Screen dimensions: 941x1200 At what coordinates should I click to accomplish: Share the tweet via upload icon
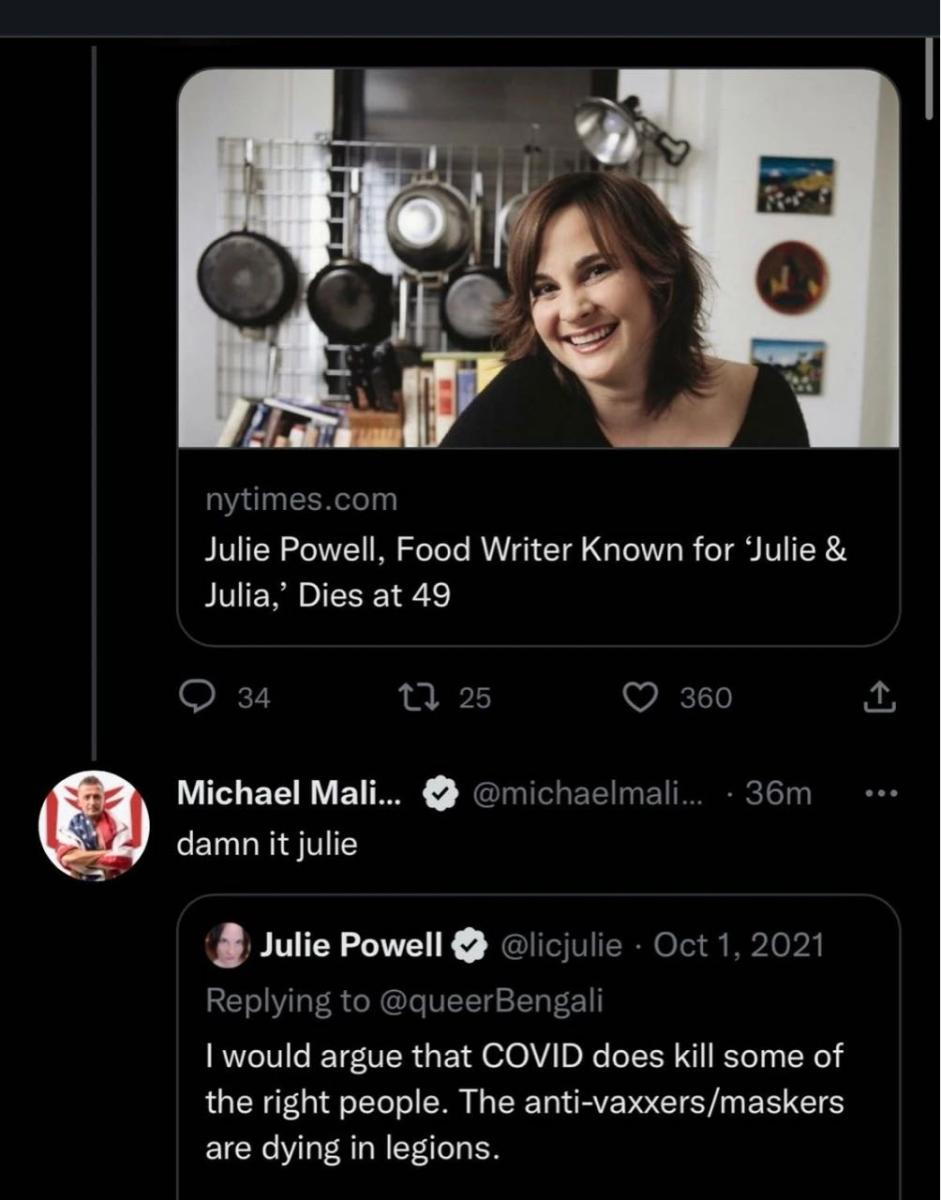pyautogui.click(x=881, y=697)
